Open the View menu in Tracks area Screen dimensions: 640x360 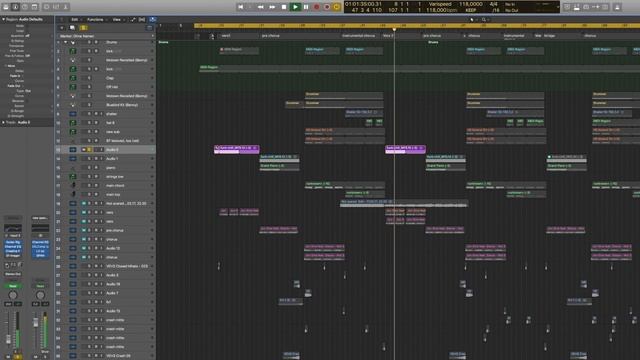tap(118, 19)
